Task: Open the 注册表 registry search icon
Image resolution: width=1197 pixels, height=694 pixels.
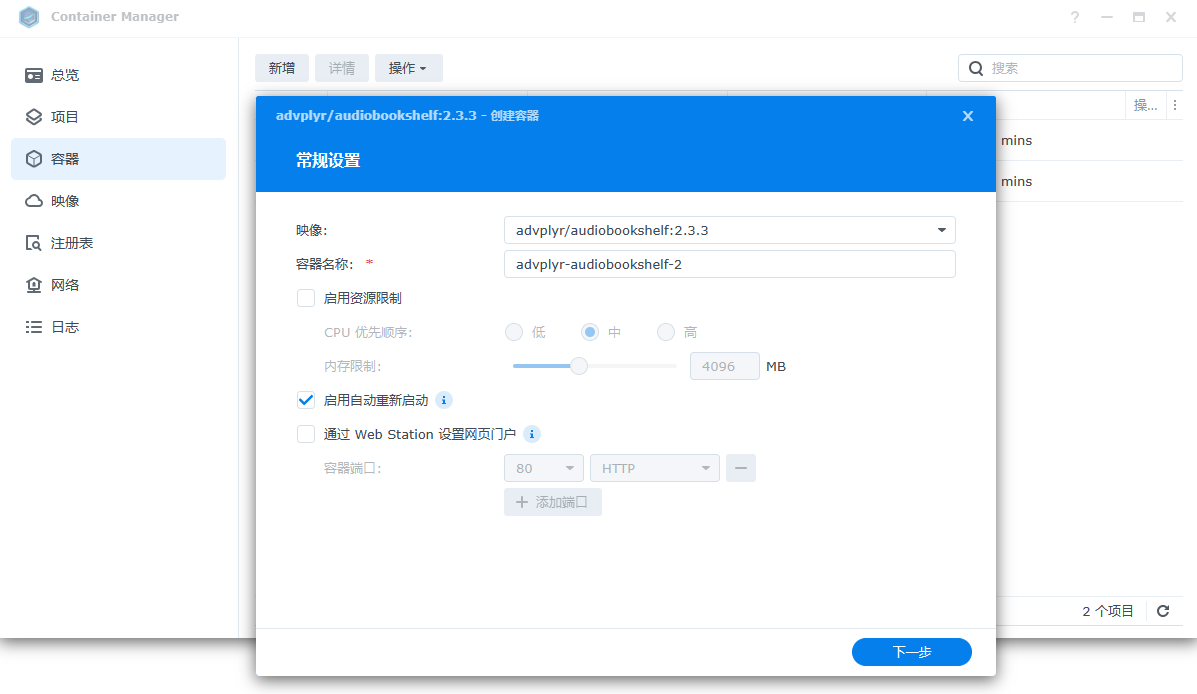Action: pos(34,243)
